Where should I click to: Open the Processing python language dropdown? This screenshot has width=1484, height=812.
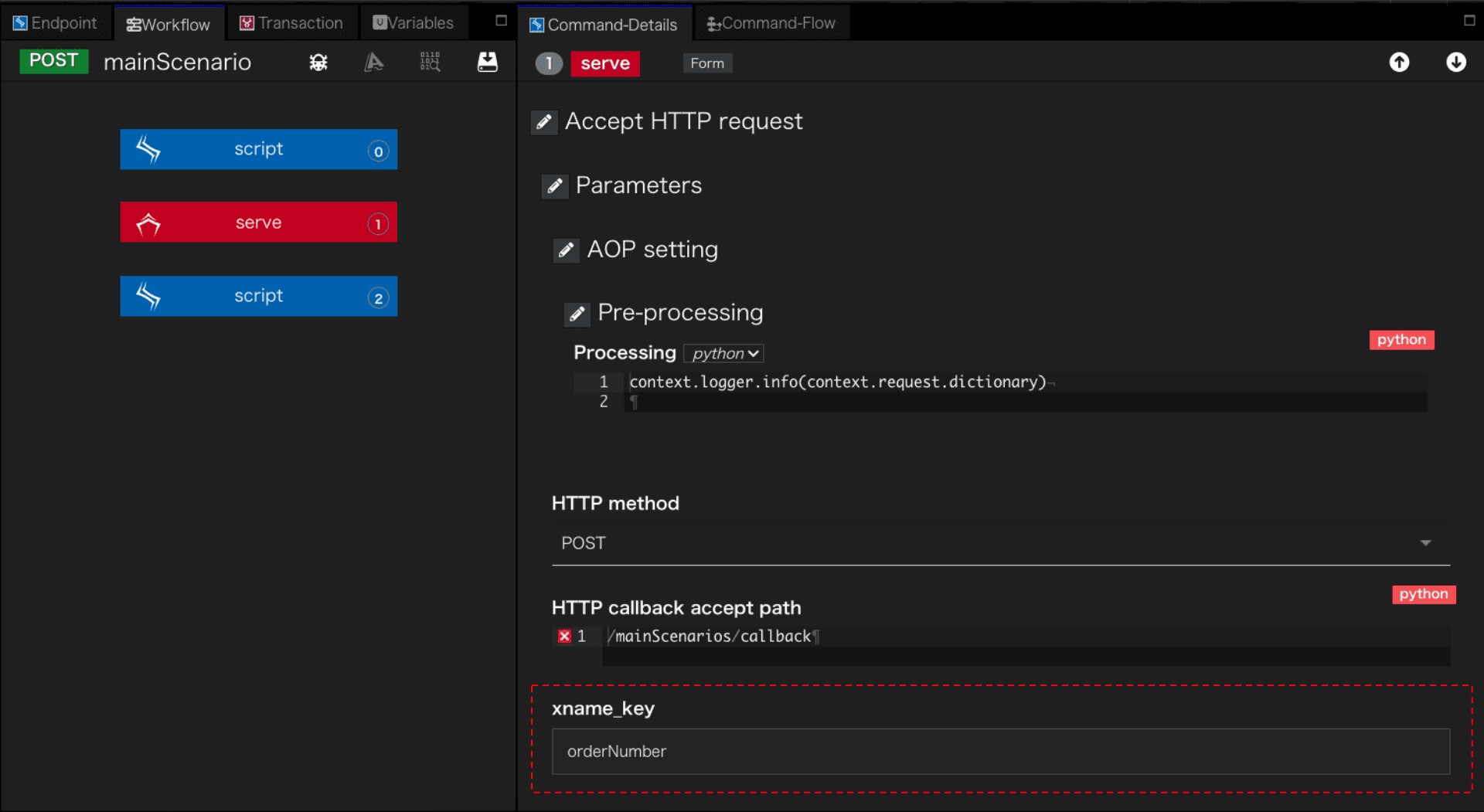[724, 353]
